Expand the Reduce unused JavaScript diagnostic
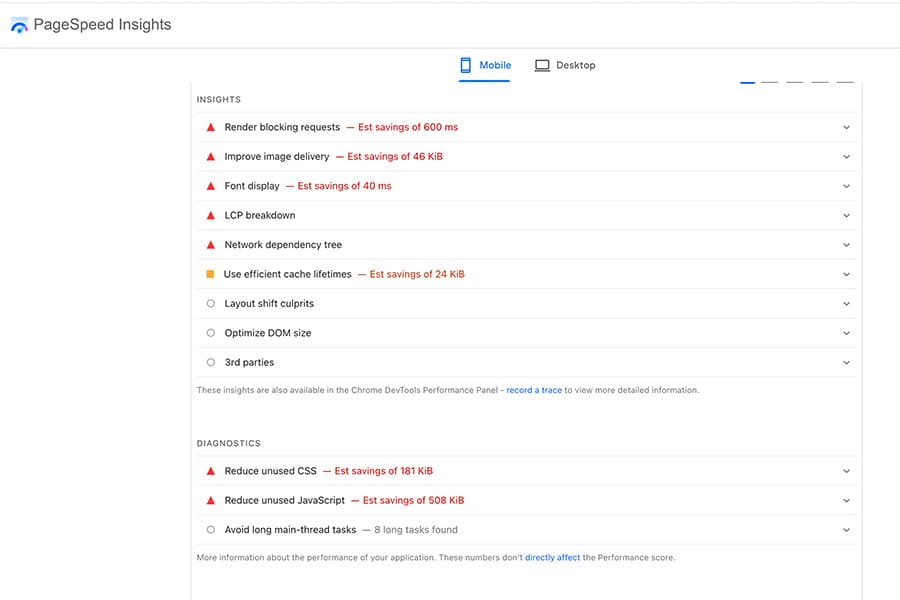The image size is (900, 600). tap(846, 500)
